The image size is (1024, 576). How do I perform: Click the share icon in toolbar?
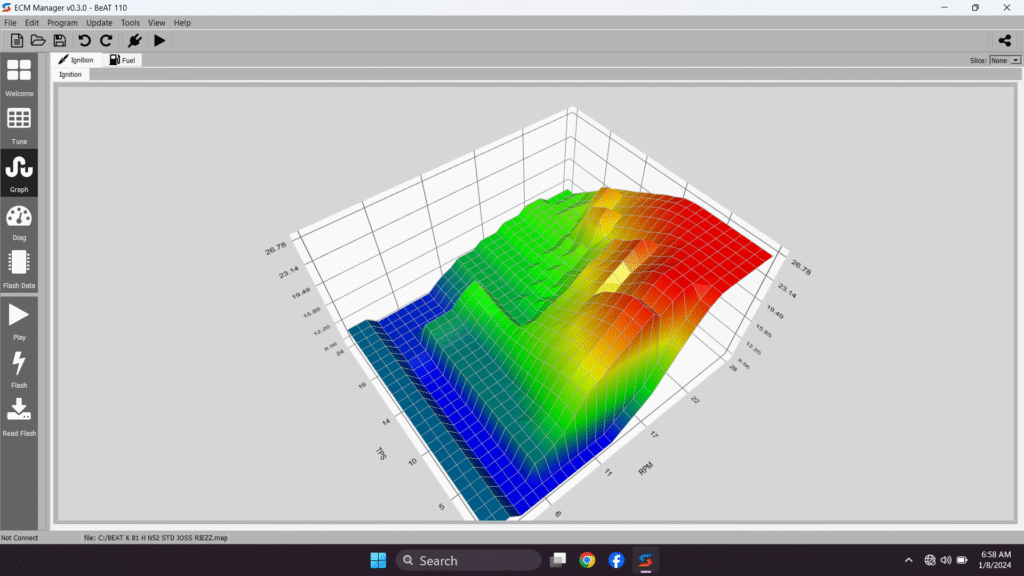[1005, 41]
